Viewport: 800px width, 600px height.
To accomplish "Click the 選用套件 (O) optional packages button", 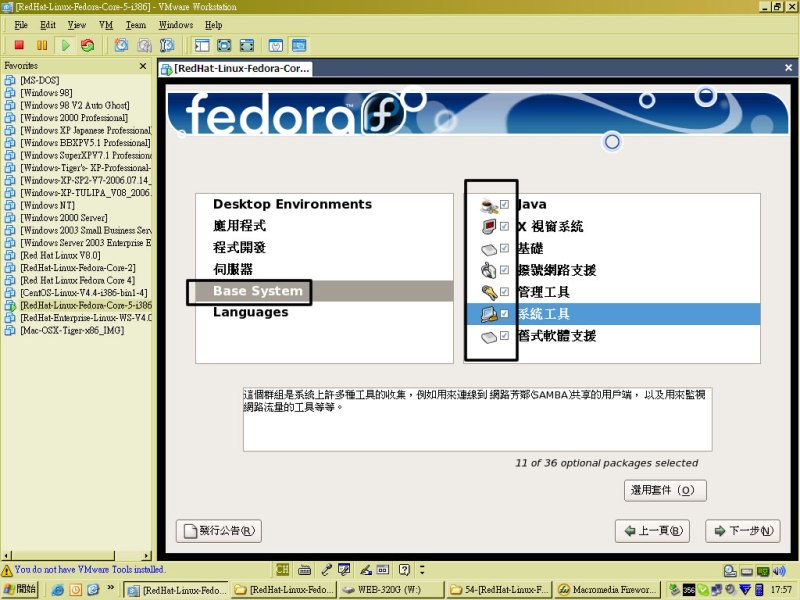I will (x=665, y=490).
